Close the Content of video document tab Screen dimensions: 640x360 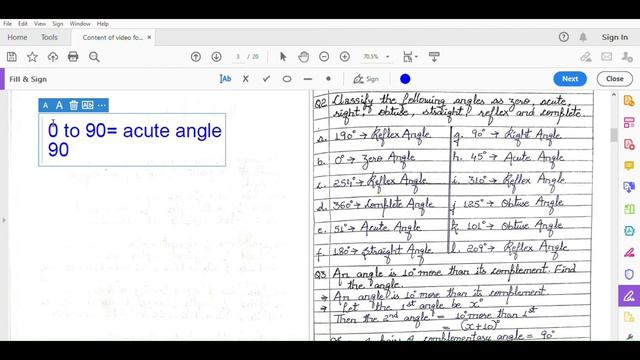(x=149, y=37)
